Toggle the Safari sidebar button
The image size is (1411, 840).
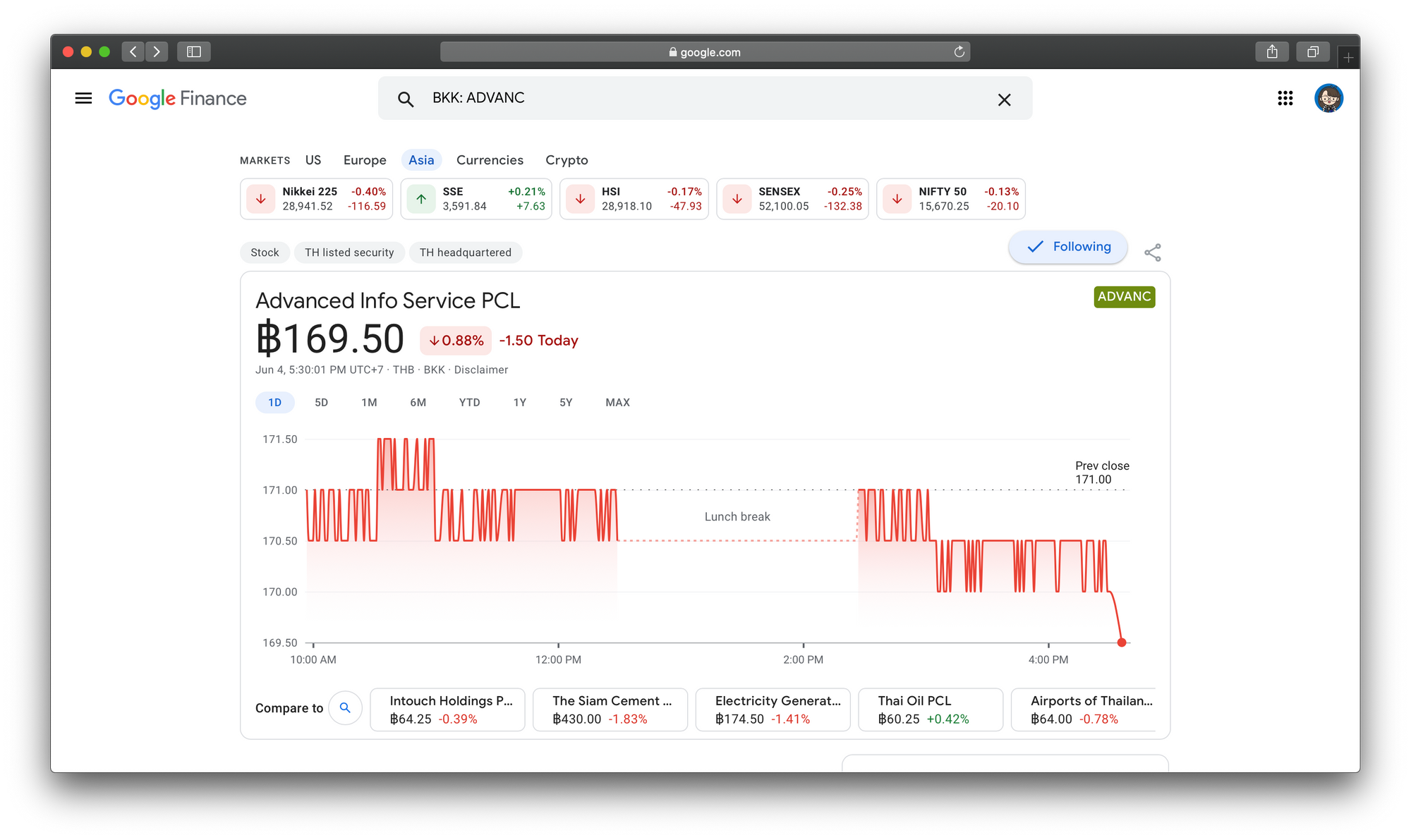pyautogui.click(x=194, y=51)
